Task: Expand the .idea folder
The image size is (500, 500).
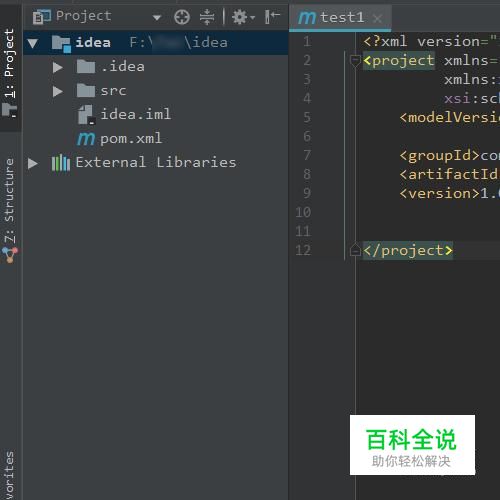Action: click(x=58, y=67)
